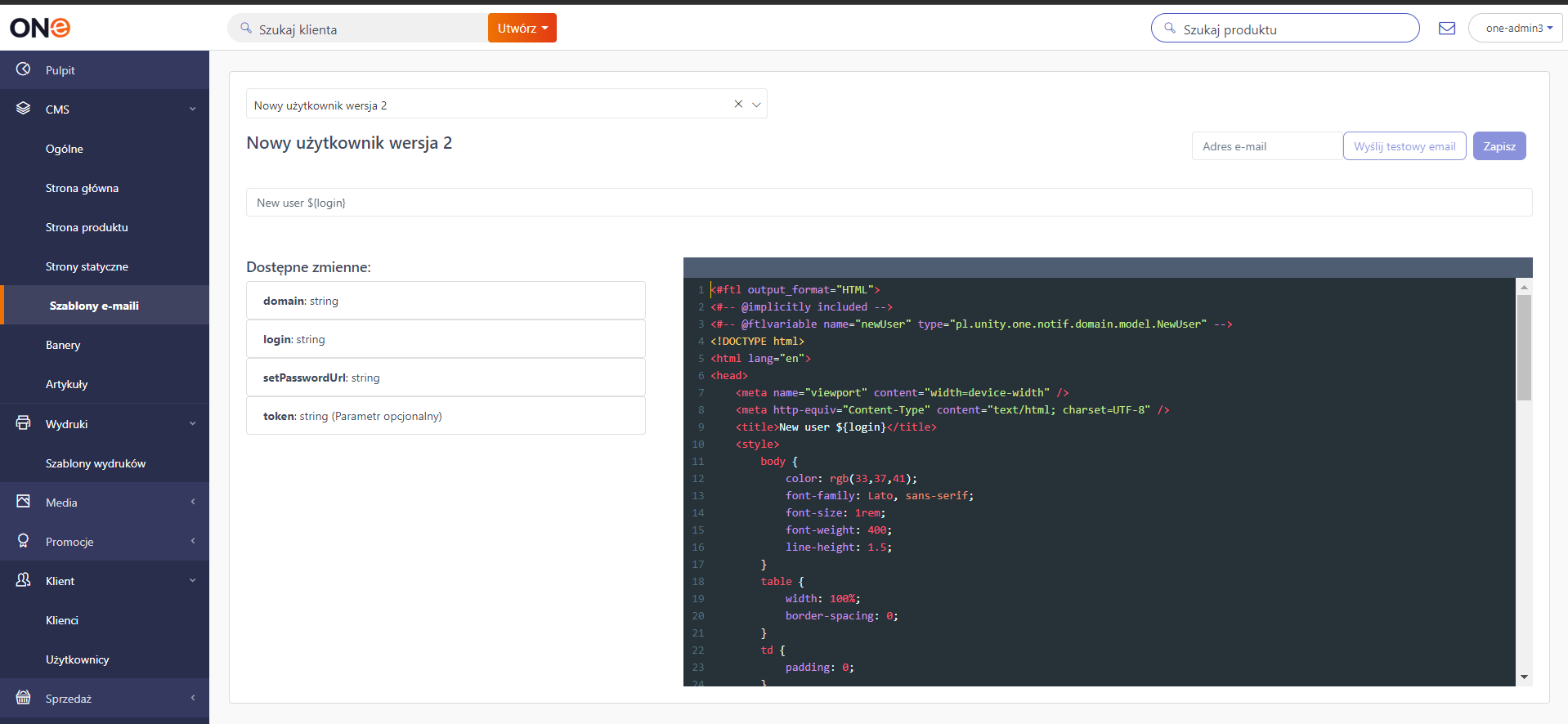Click the Media image icon

[x=24, y=502]
